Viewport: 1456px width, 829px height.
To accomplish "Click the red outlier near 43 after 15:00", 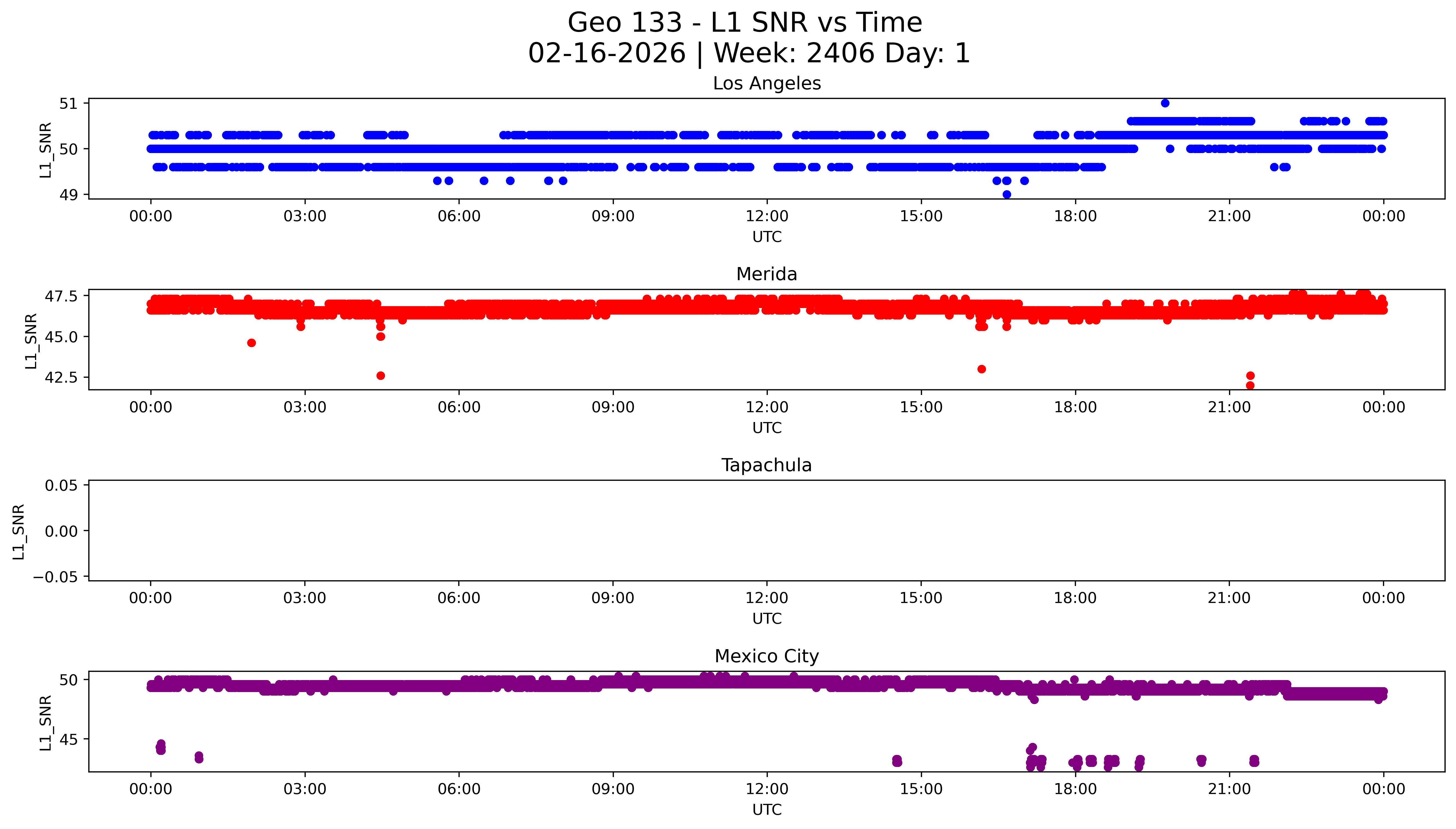I will [982, 369].
